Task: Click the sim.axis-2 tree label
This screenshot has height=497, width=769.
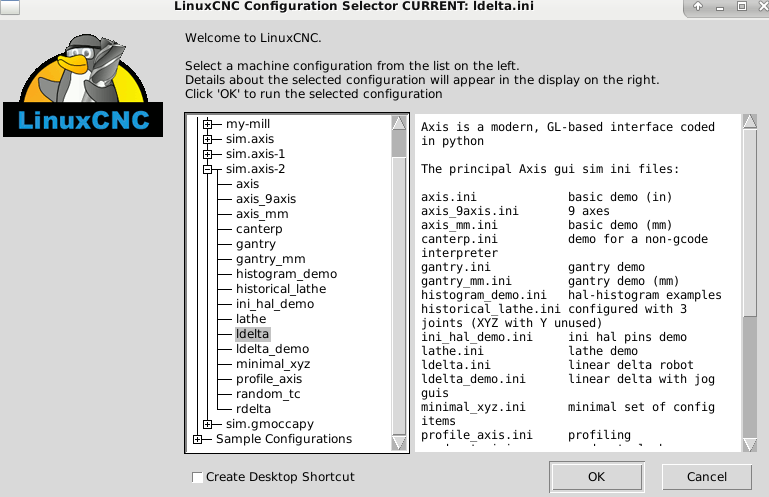Action: 255,169
